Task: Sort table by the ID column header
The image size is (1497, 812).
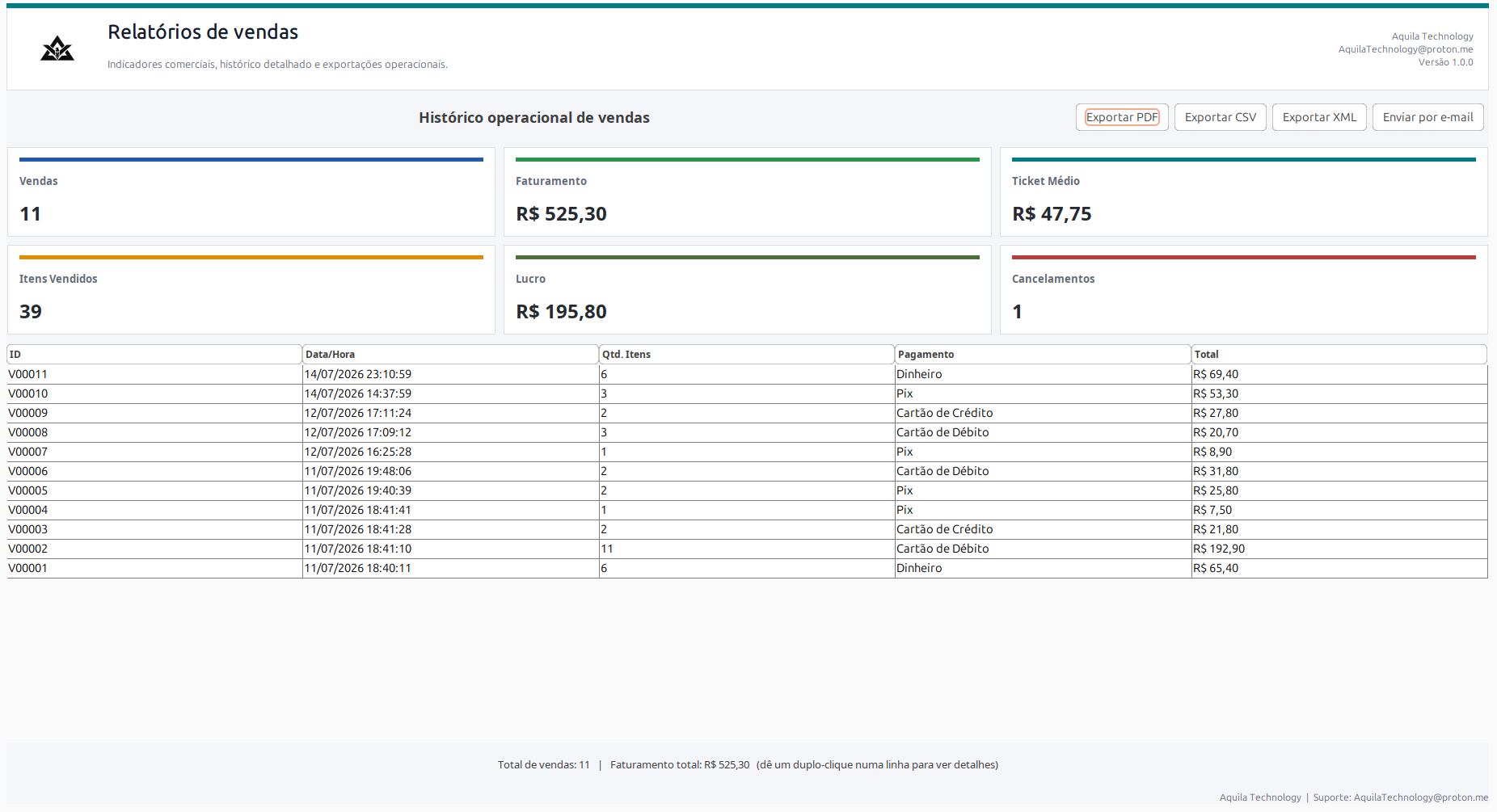Action: pos(154,355)
